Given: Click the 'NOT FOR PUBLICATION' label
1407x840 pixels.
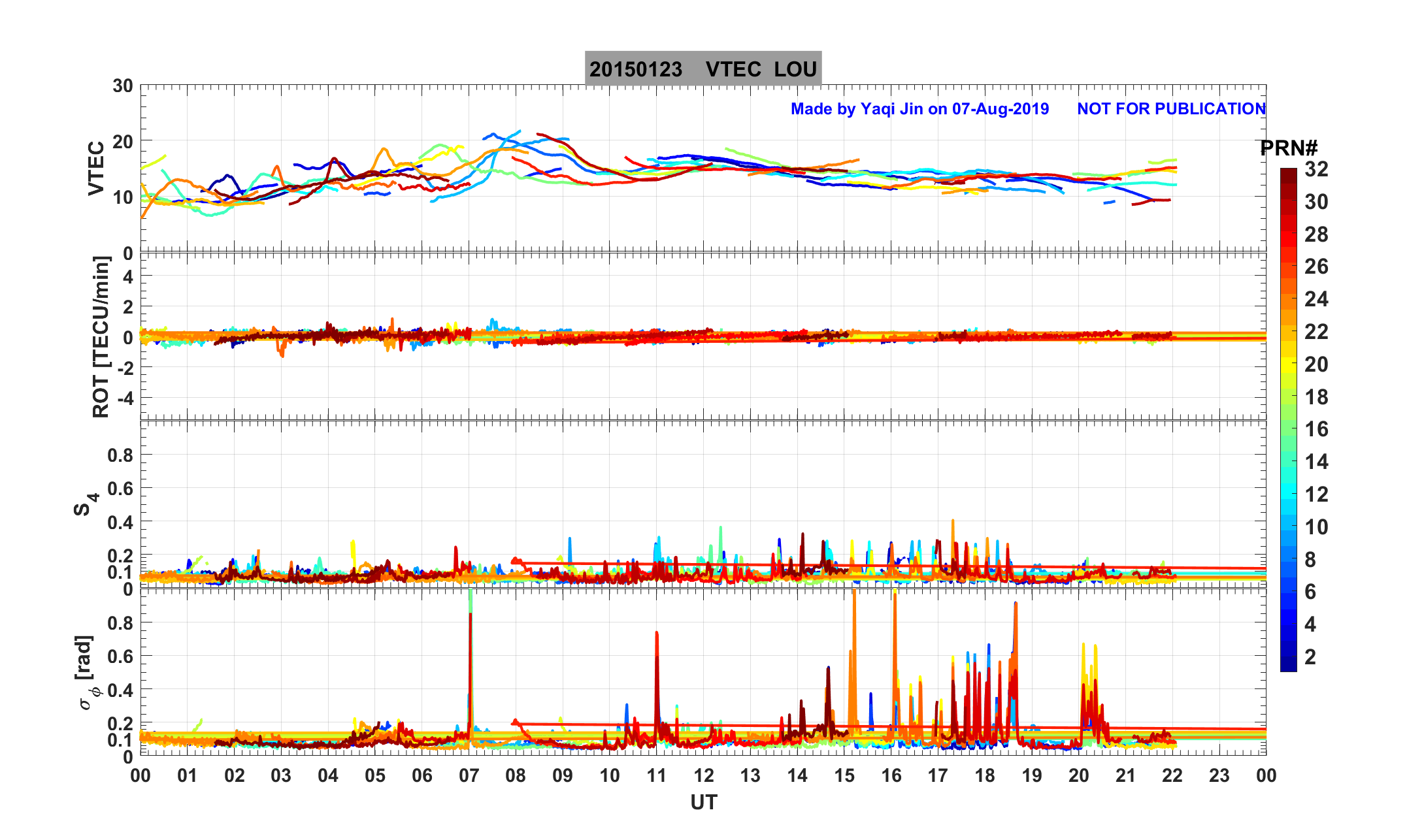Looking at the screenshot, I should click(x=1170, y=109).
